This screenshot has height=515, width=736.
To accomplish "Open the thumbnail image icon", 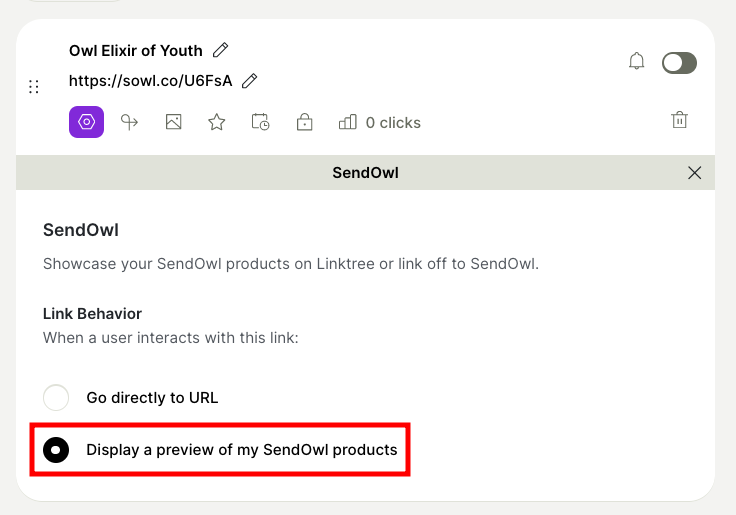I will tap(173, 122).
